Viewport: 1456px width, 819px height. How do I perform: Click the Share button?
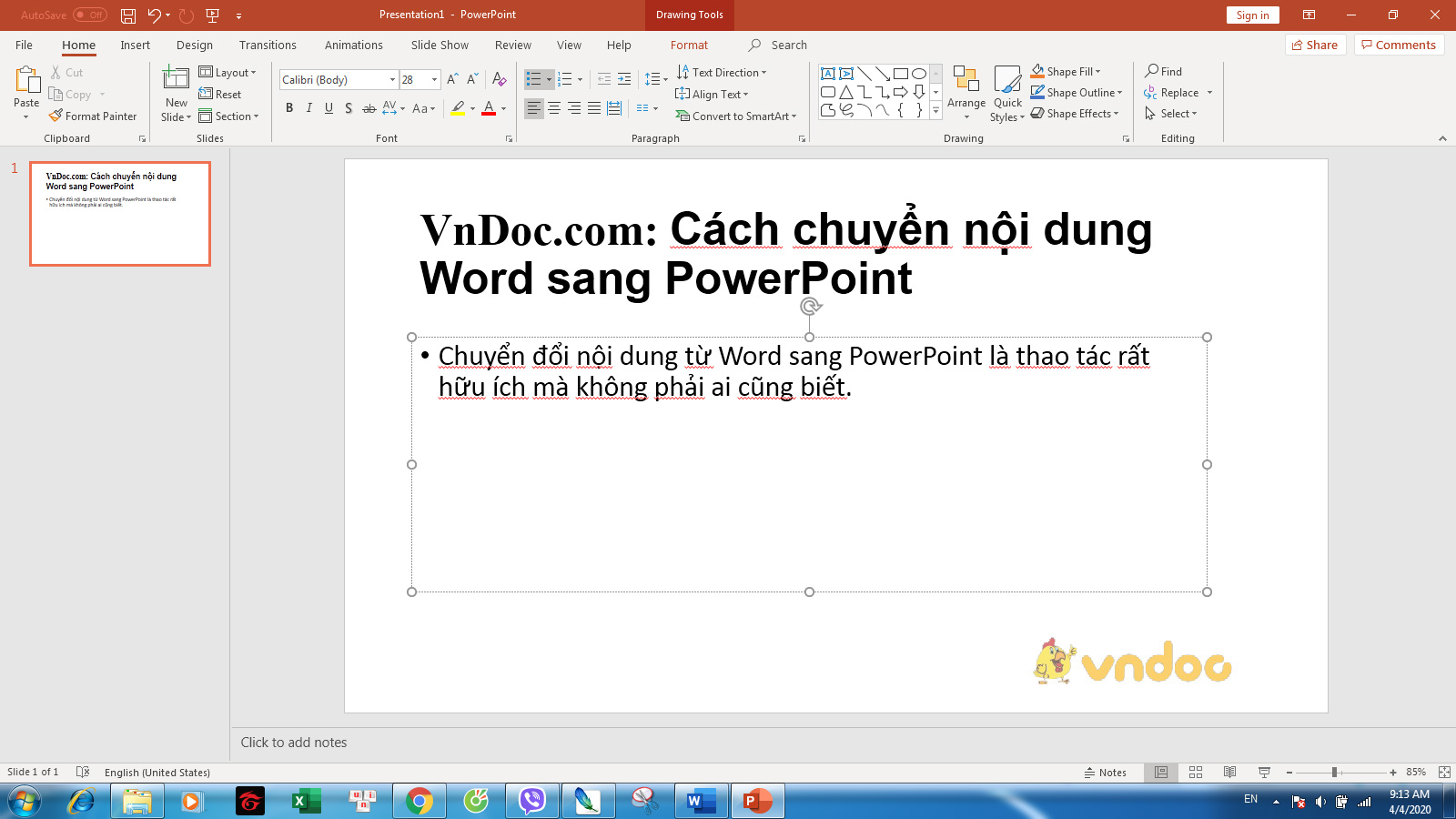(1315, 44)
